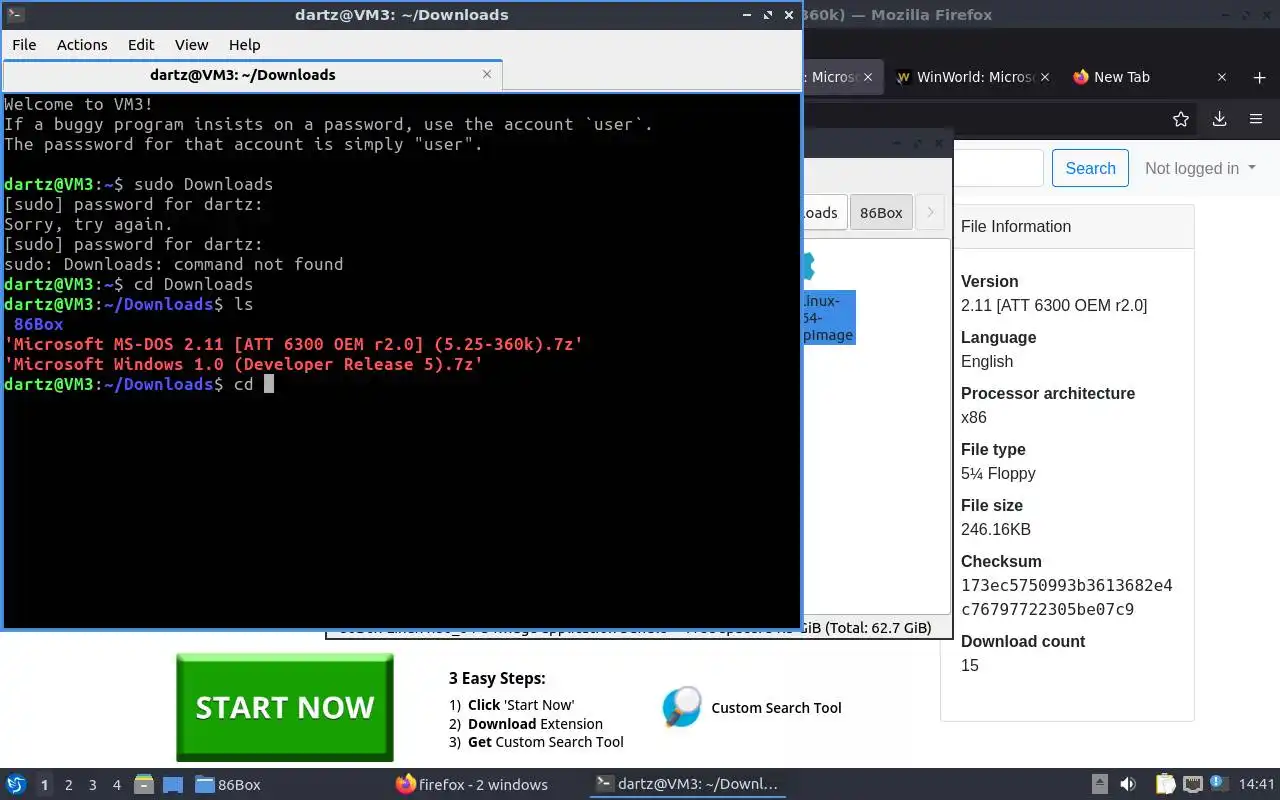Open the Edit menu in terminal
The image size is (1280, 800).
141,44
